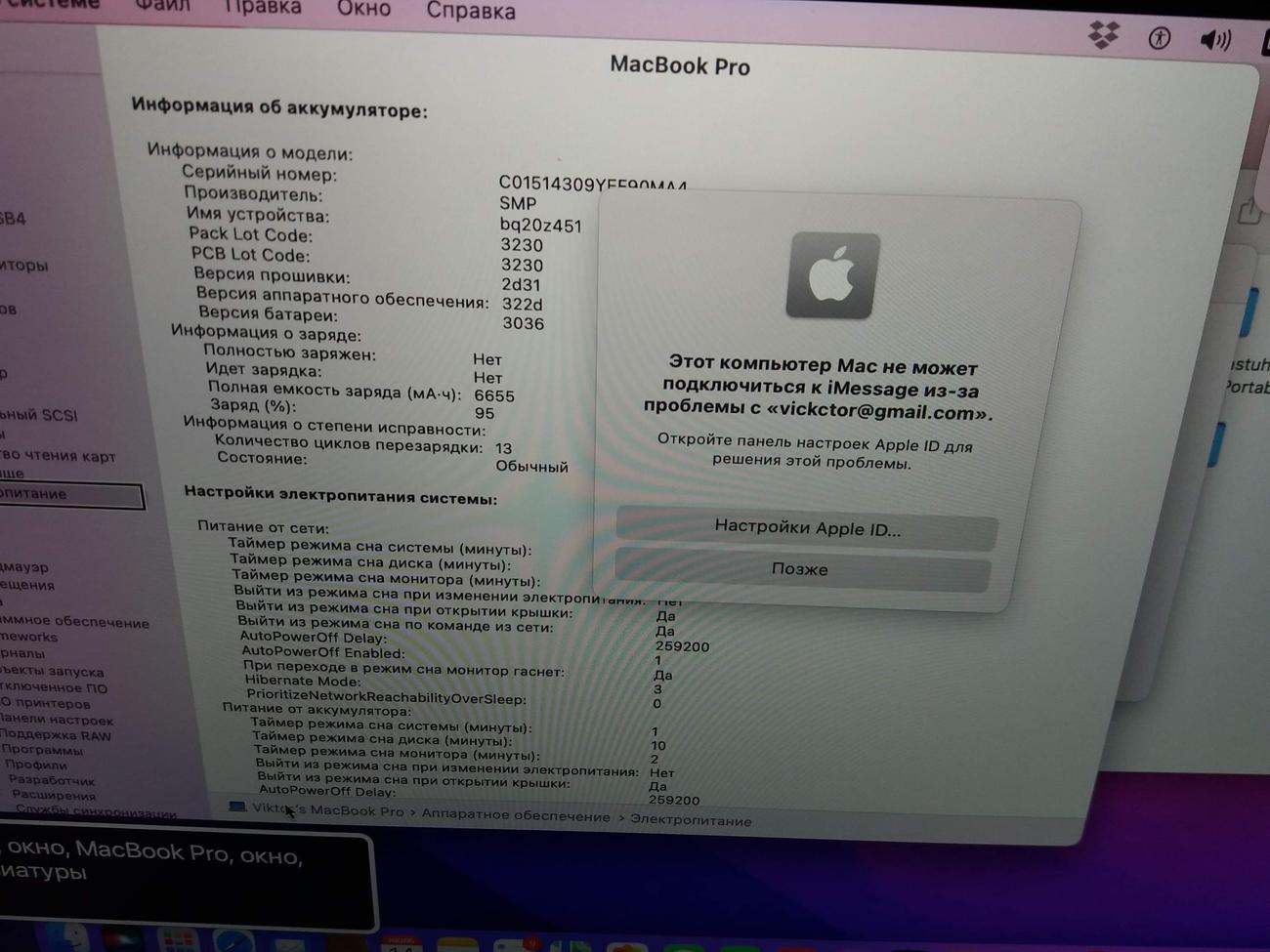Select the Разработчик sidebar item

pyautogui.click(x=51, y=780)
